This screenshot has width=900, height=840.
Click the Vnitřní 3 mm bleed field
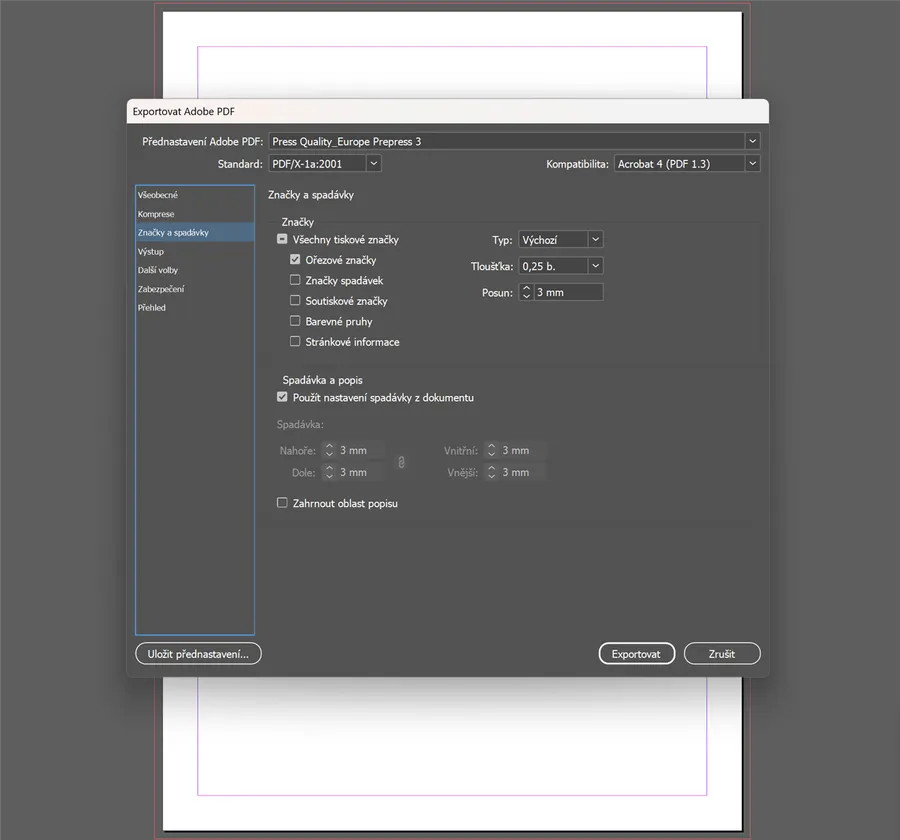(x=522, y=450)
